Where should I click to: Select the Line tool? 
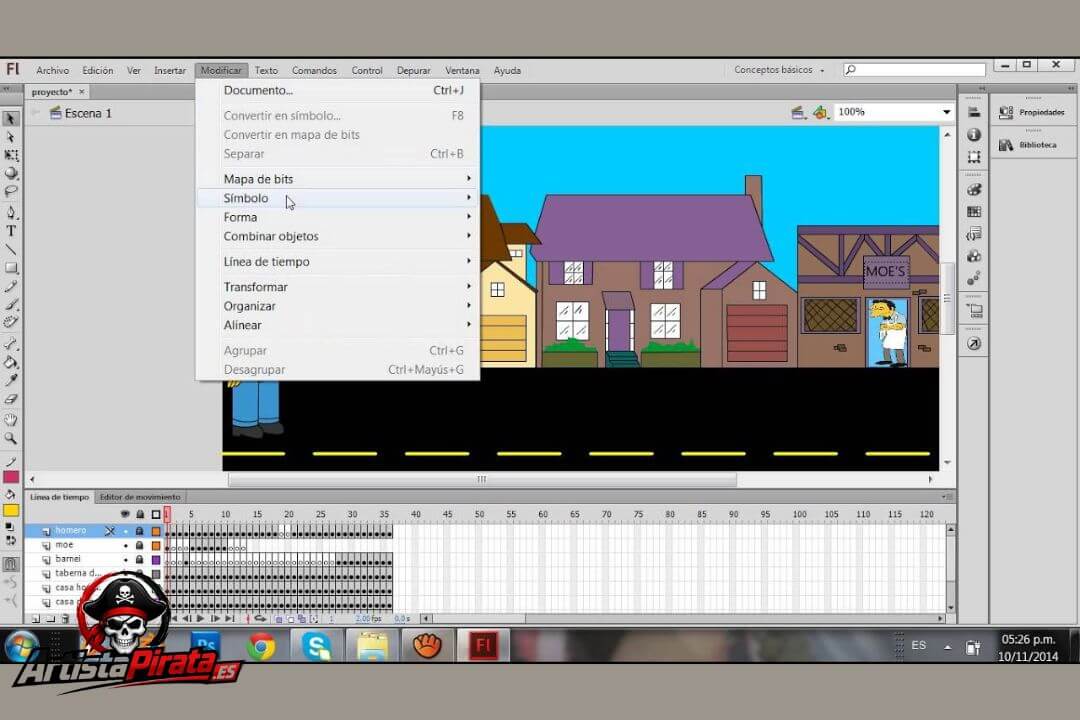pyautogui.click(x=10, y=249)
